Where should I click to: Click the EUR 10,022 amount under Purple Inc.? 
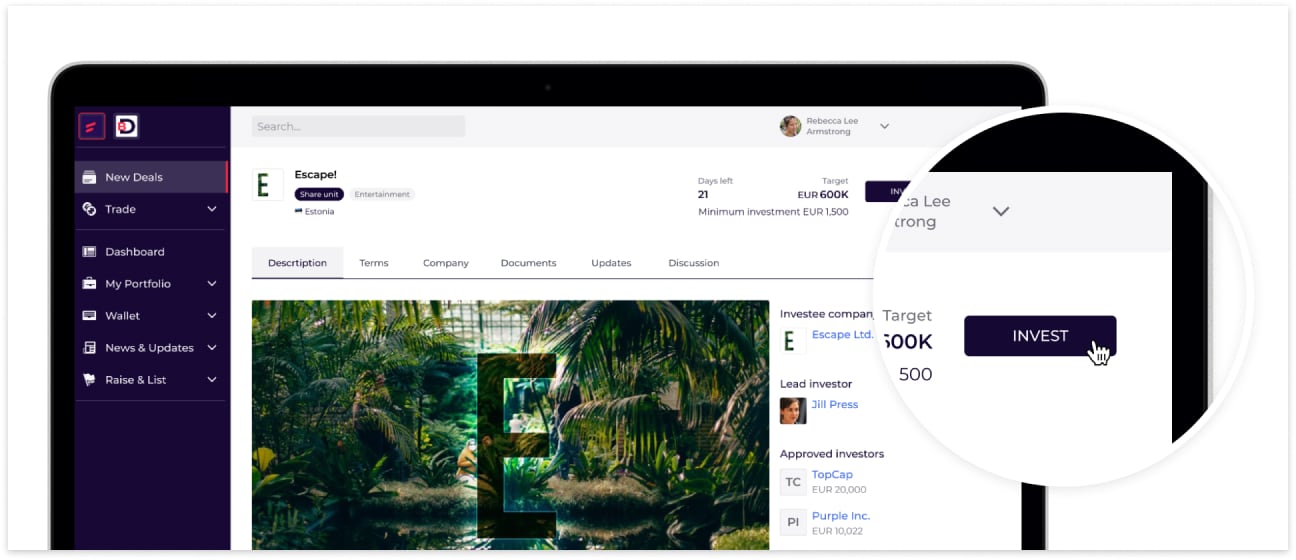click(839, 531)
